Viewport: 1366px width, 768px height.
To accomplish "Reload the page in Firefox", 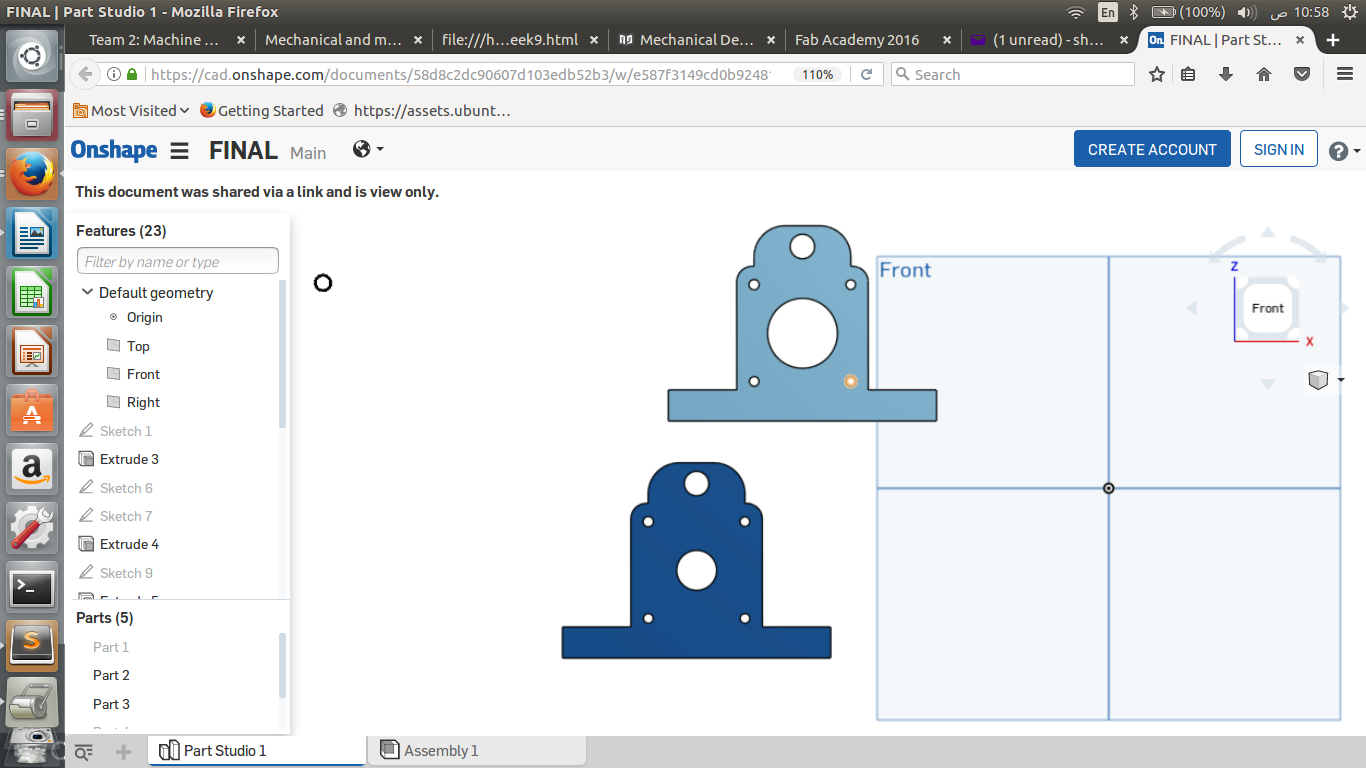I will [867, 74].
